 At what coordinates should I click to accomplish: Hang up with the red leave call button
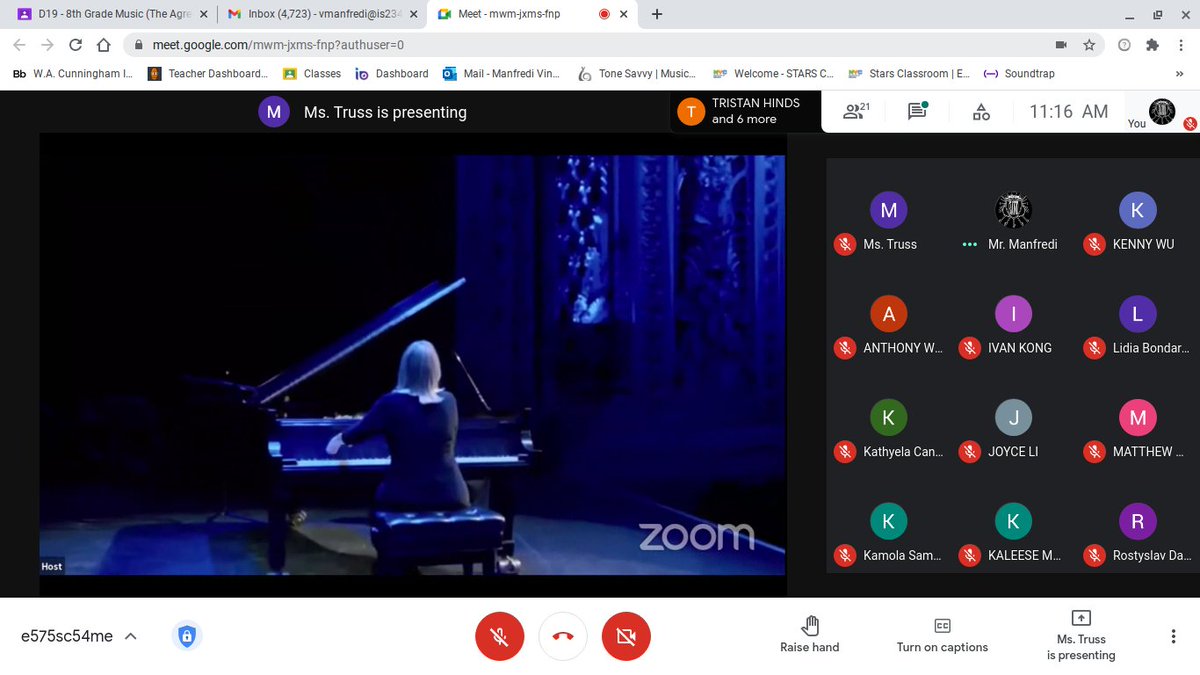coord(563,637)
